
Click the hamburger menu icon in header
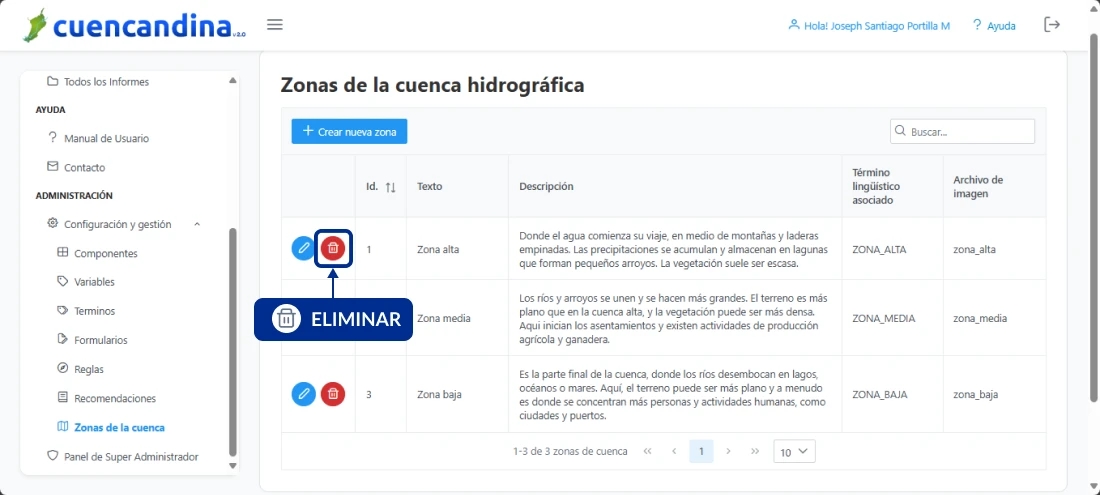[x=275, y=25]
